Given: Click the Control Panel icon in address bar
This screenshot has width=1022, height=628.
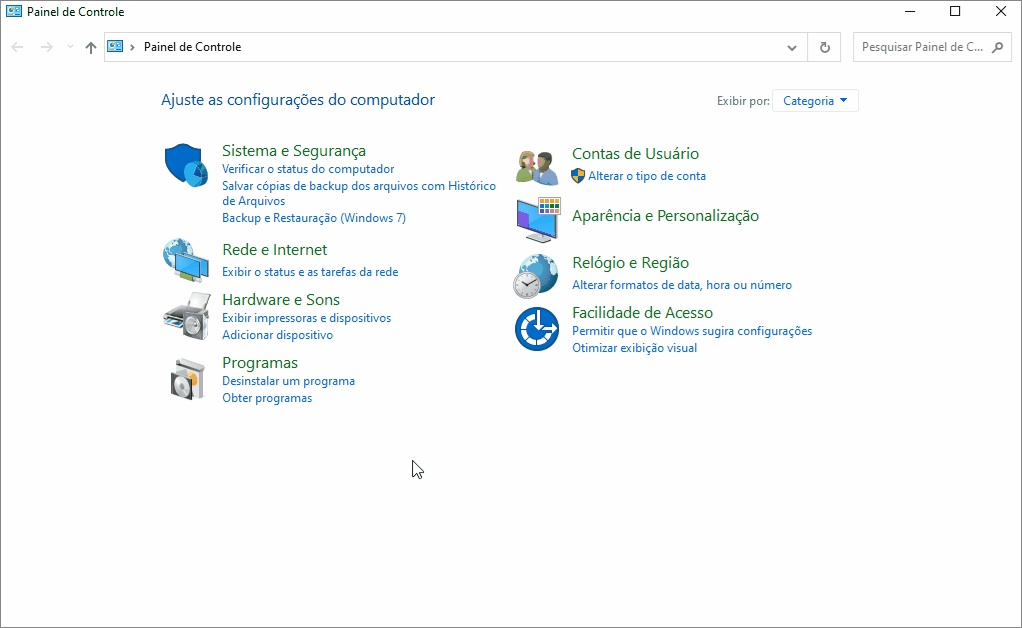Looking at the screenshot, I should (x=115, y=46).
